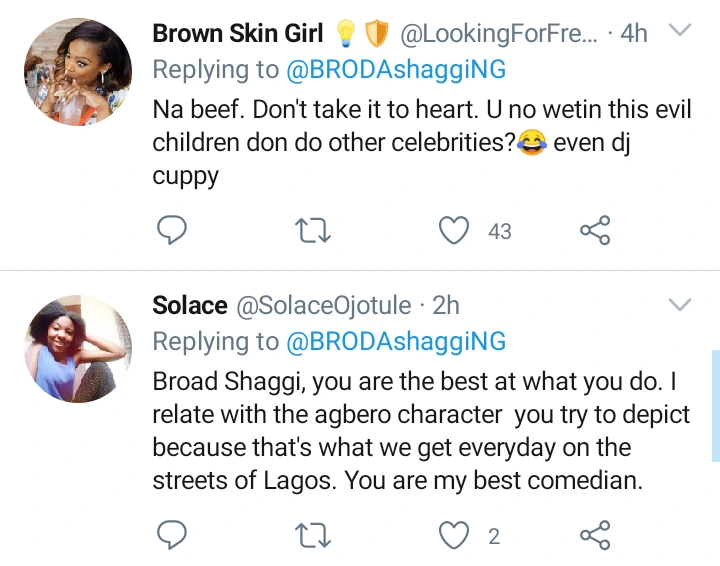Viewport: 720px width, 566px height.
Task: Share Solace's tweet
Action: pos(595,536)
